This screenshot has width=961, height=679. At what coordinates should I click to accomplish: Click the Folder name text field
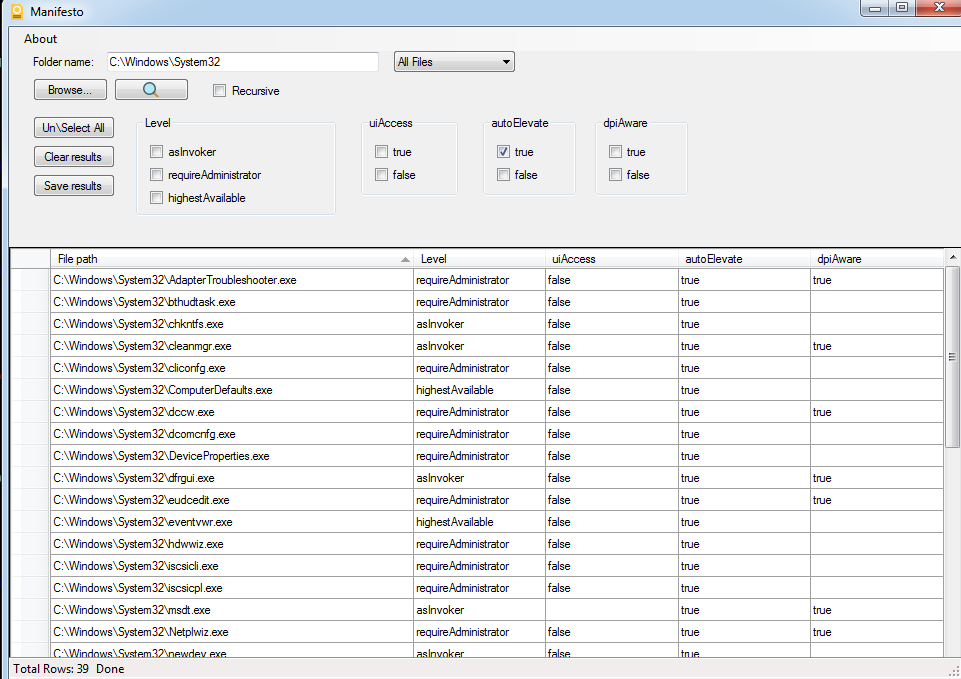243,62
